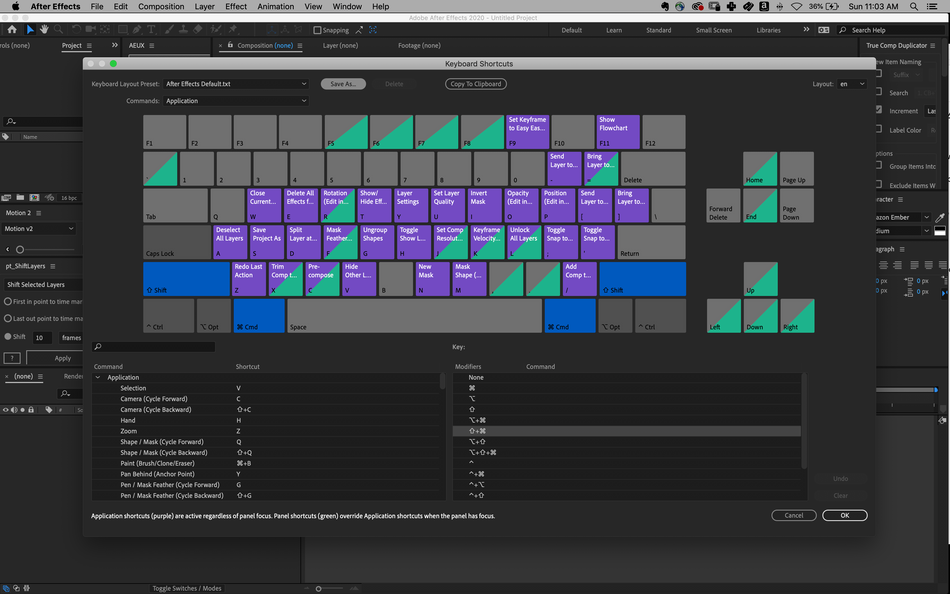Select the Puppet Pin tool
The height and width of the screenshot is (594, 950).
coord(233,30)
